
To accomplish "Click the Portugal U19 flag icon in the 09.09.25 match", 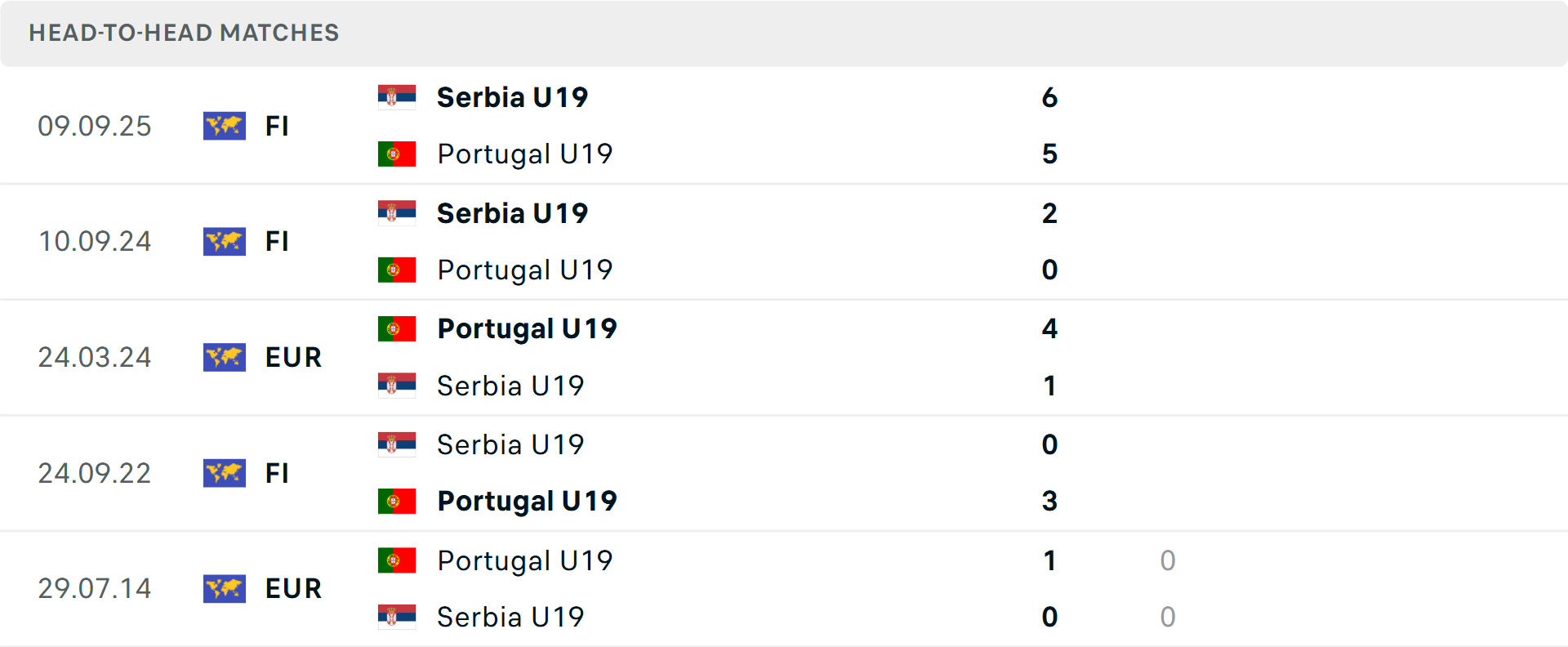I will tap(397, 153).
